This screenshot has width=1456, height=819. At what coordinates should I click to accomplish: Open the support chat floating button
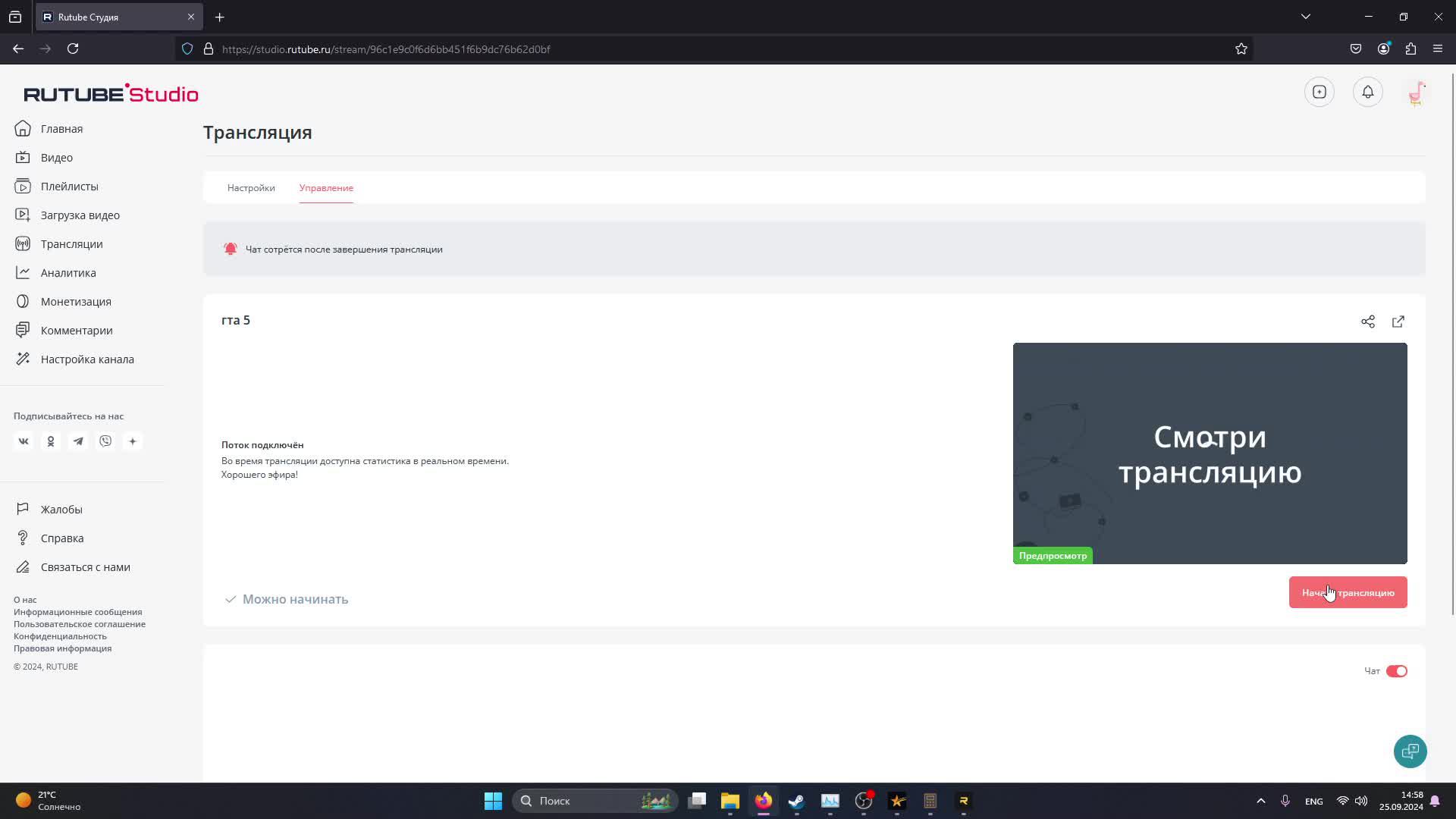1410,752
